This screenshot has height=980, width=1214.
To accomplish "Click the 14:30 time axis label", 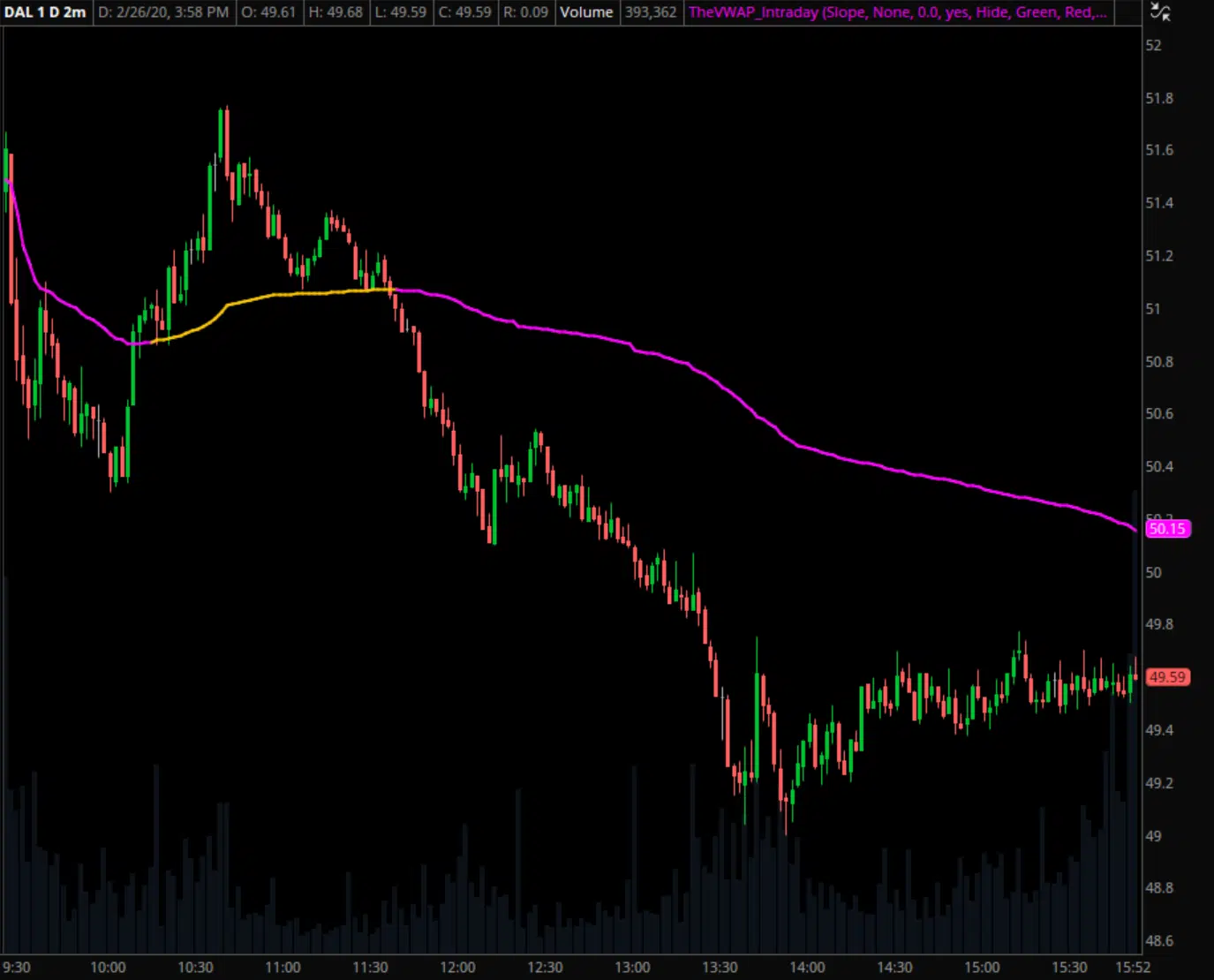I will 894,967.
